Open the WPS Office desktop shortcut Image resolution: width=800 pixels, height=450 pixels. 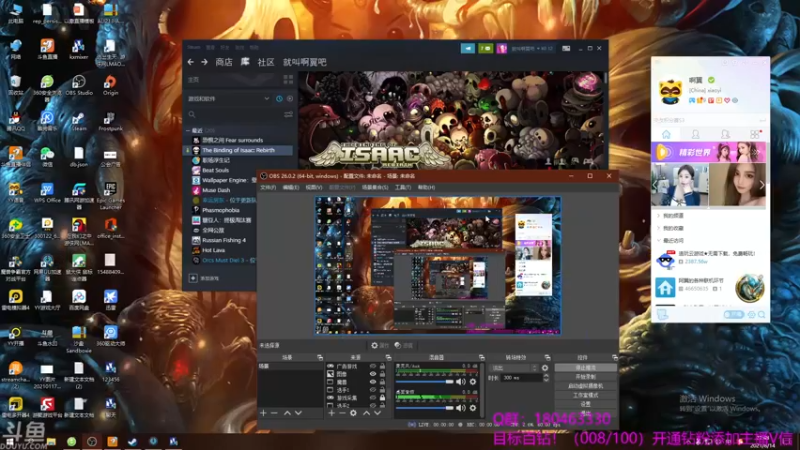(47, 193)
